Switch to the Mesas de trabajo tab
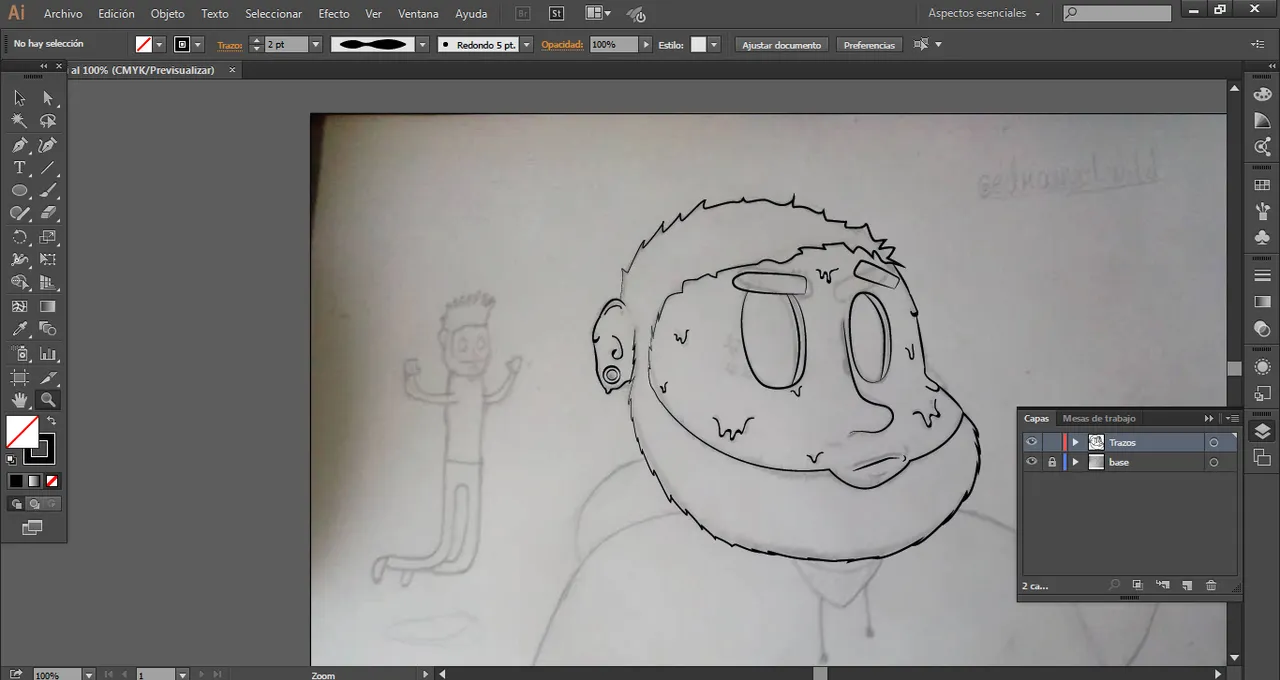The height and width of the screenshot is (680, 1280). [x=1098, y=418]
